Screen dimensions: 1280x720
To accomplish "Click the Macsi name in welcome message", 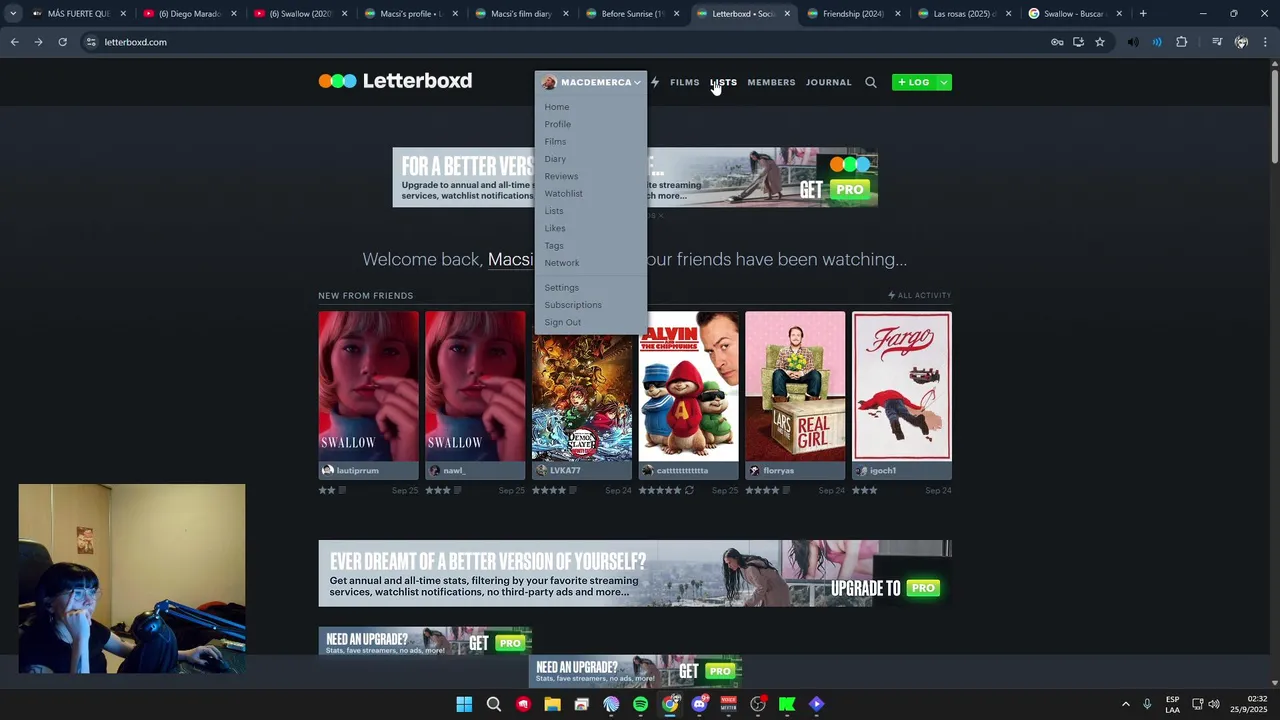I will [x=510, y=259].
